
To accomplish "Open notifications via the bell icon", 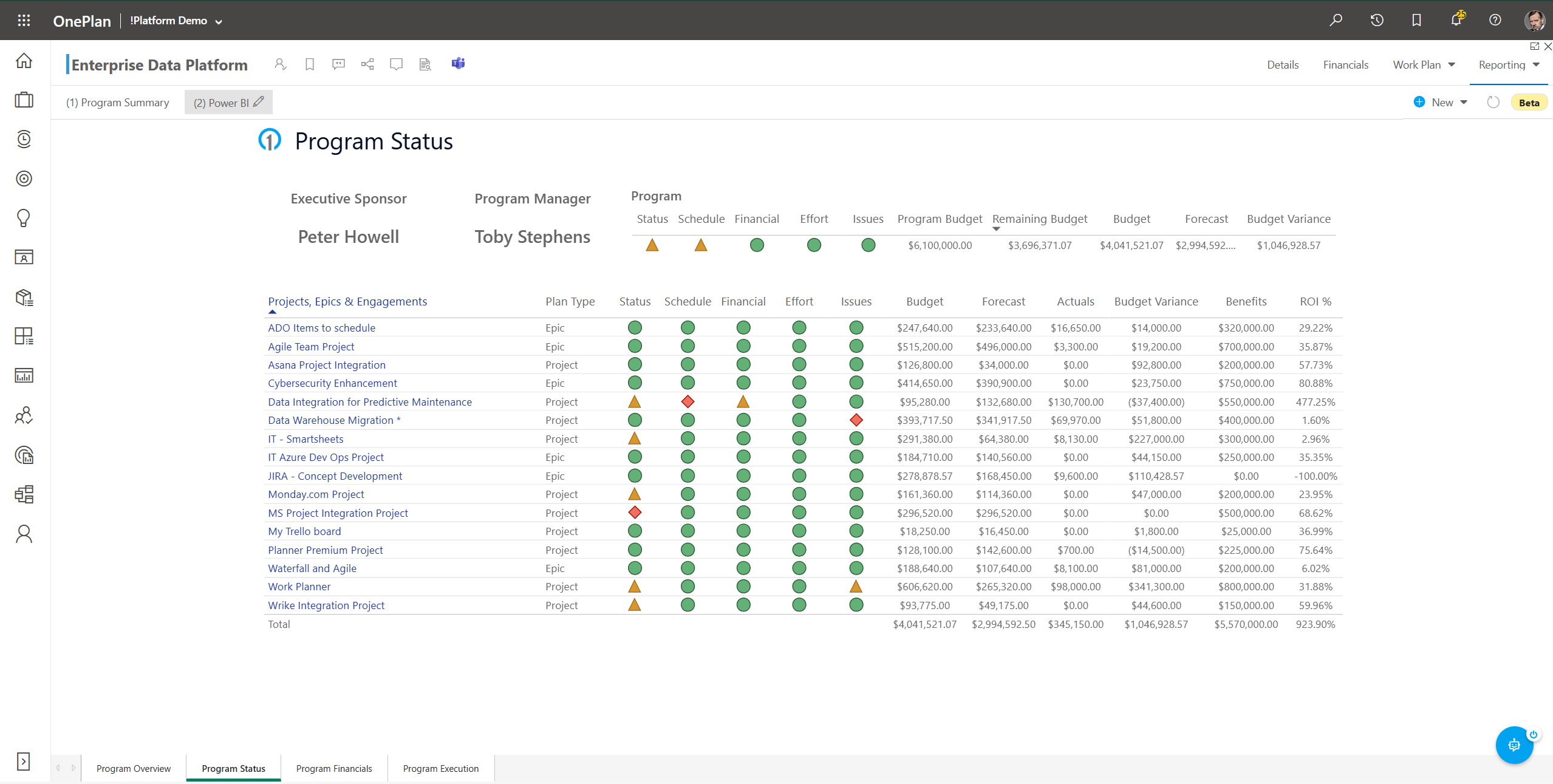I will coord(1456,20).
